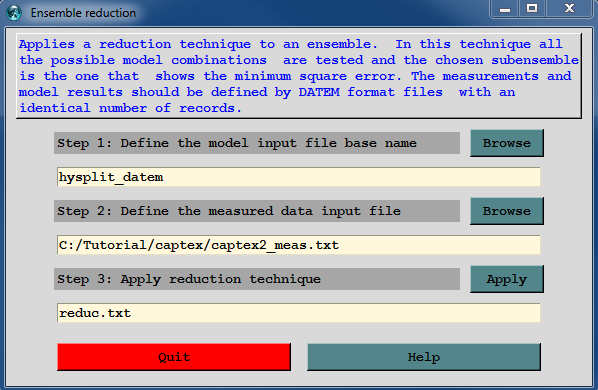This screenshot has width=598, height=390.
Task: Click the globe icon in the title bar
Action: pos(14,13)
